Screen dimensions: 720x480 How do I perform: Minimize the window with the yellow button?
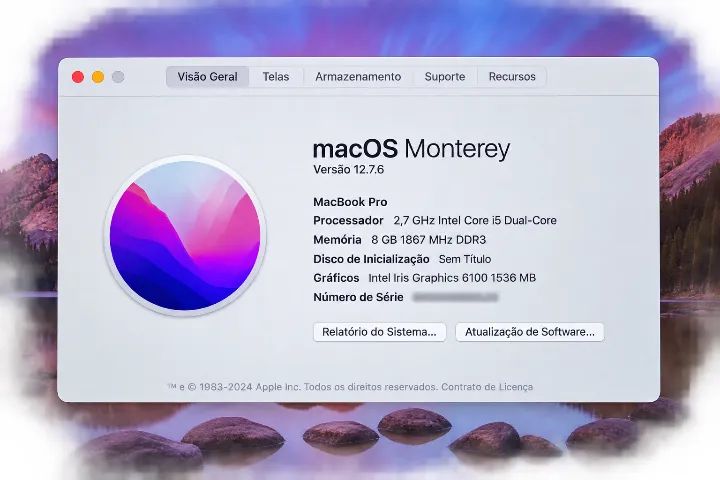pyautogui.click(x=98, y=77)
